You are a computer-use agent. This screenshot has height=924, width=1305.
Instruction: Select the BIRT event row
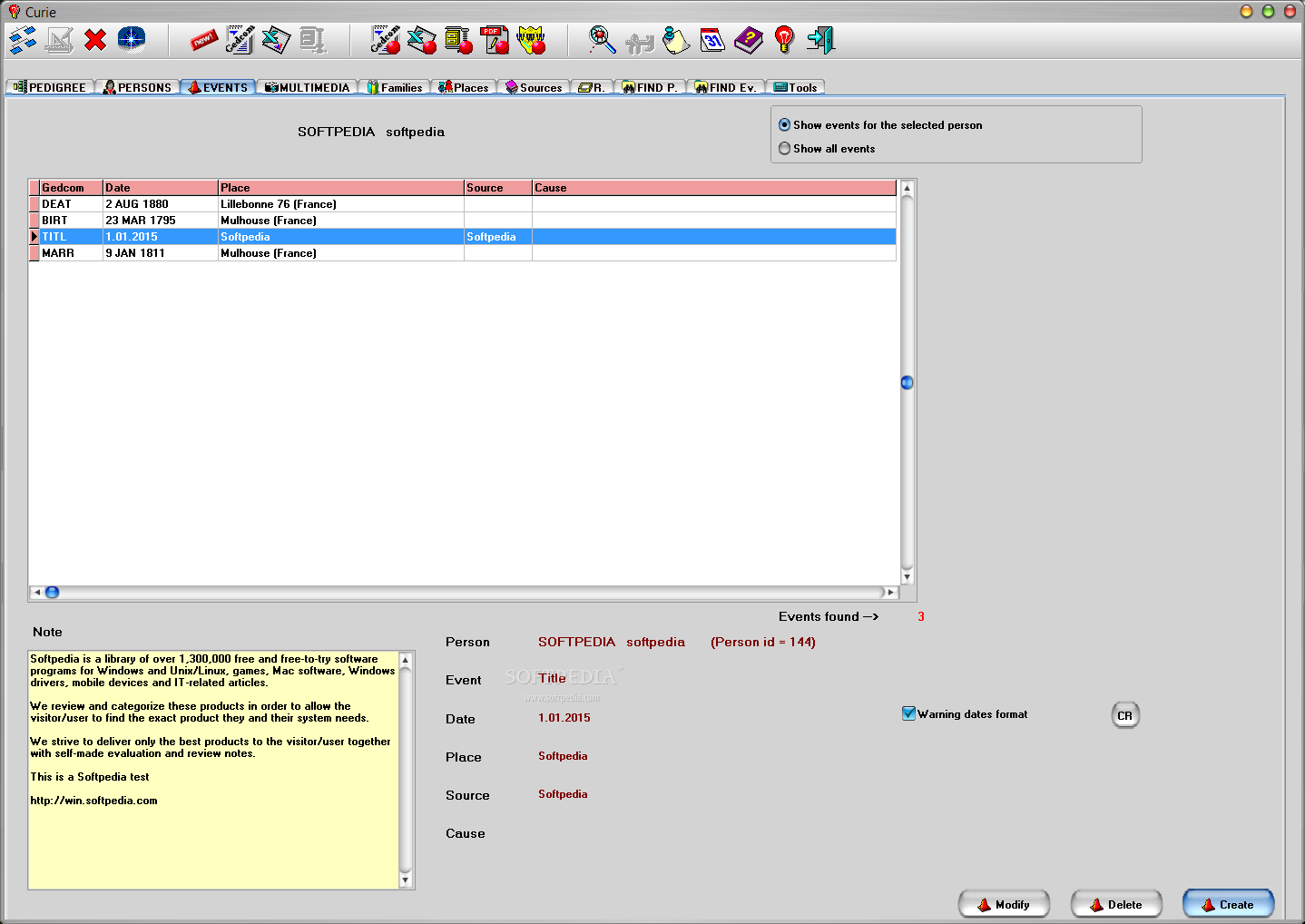coord(463,221)
